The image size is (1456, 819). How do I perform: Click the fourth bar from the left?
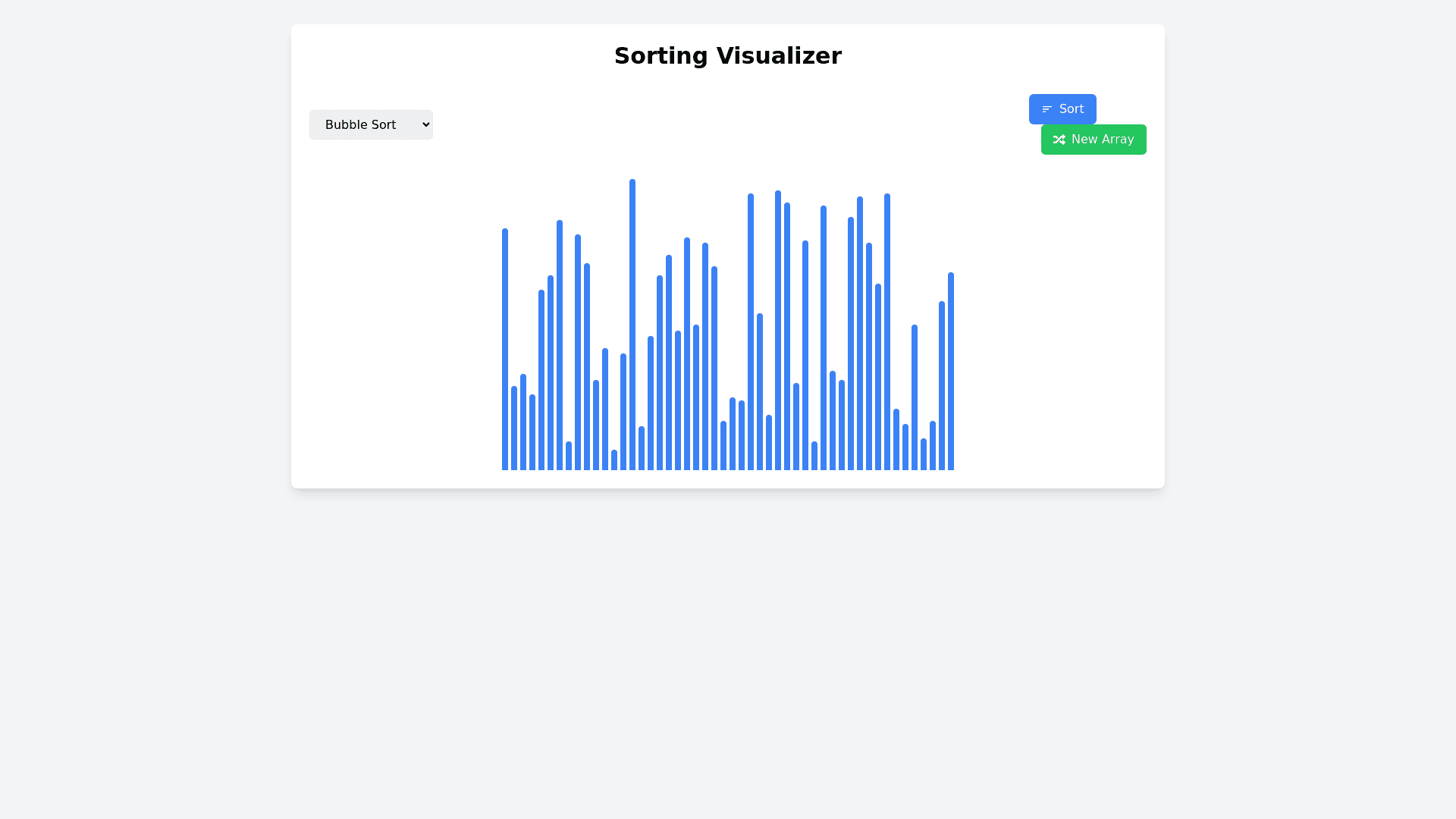click(532, 432)
